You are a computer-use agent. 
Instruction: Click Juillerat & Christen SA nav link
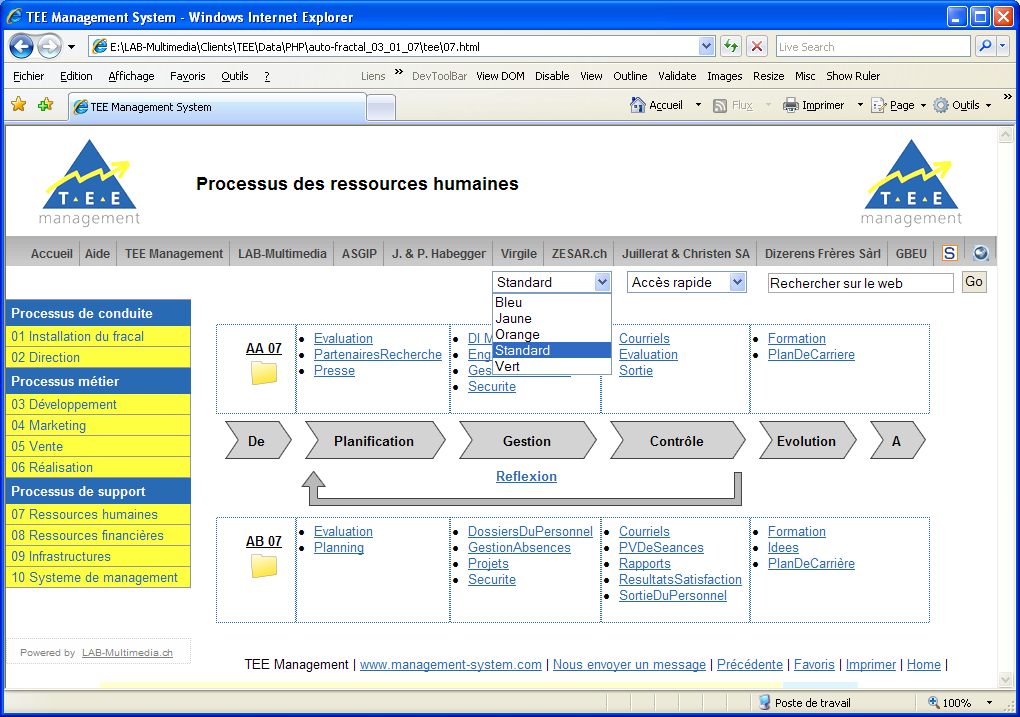click(x=686, y=253)
